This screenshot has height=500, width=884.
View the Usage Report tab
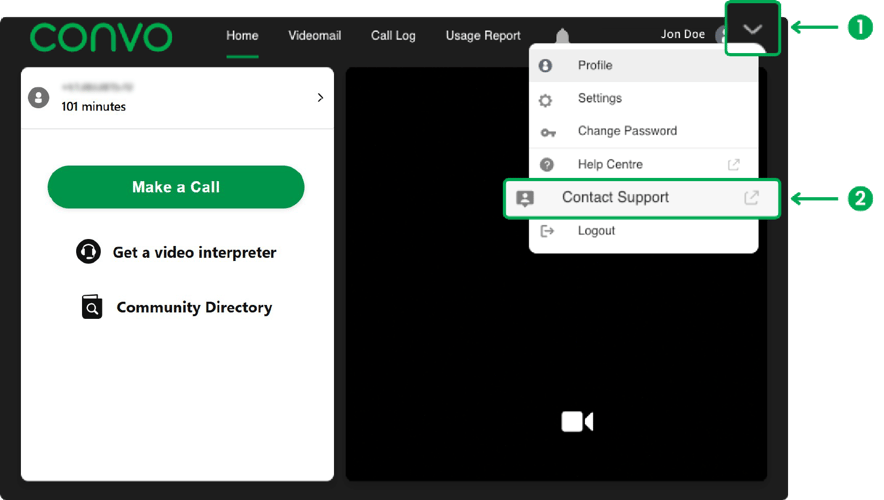click(483, 36)
